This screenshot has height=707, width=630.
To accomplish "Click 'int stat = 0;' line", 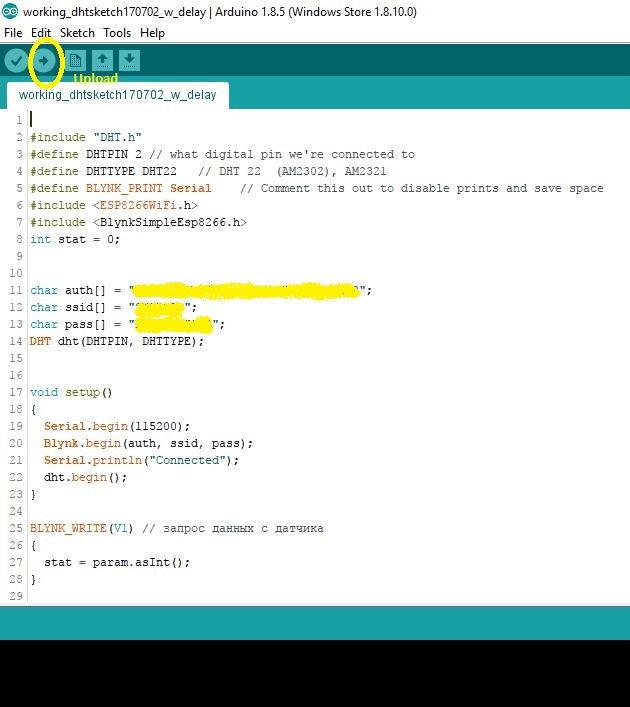I will [x=75, y=239].
